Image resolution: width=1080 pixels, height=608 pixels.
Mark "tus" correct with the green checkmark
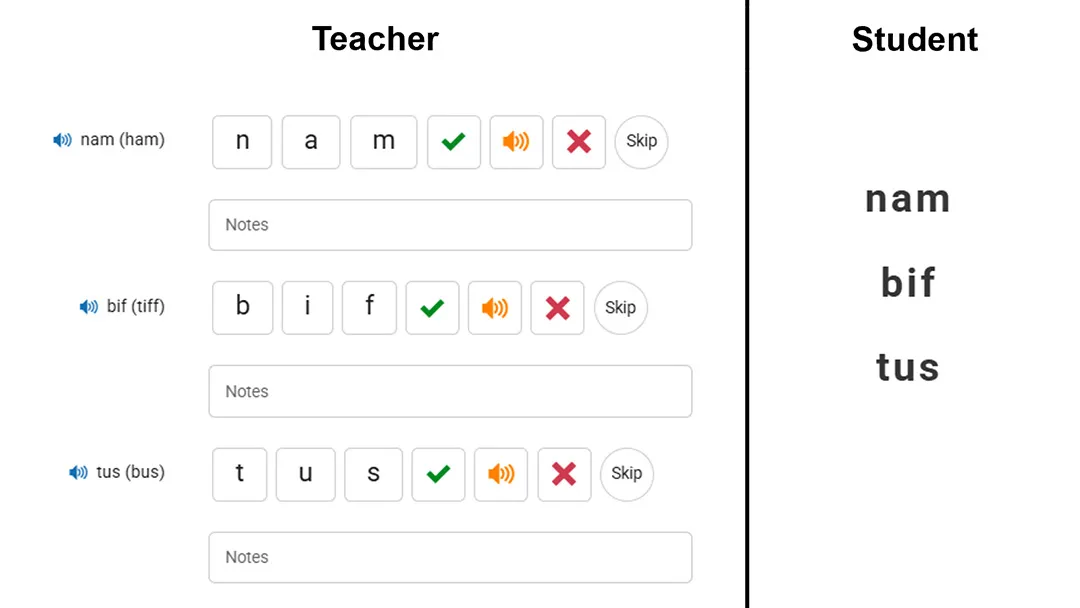(438, 474)
